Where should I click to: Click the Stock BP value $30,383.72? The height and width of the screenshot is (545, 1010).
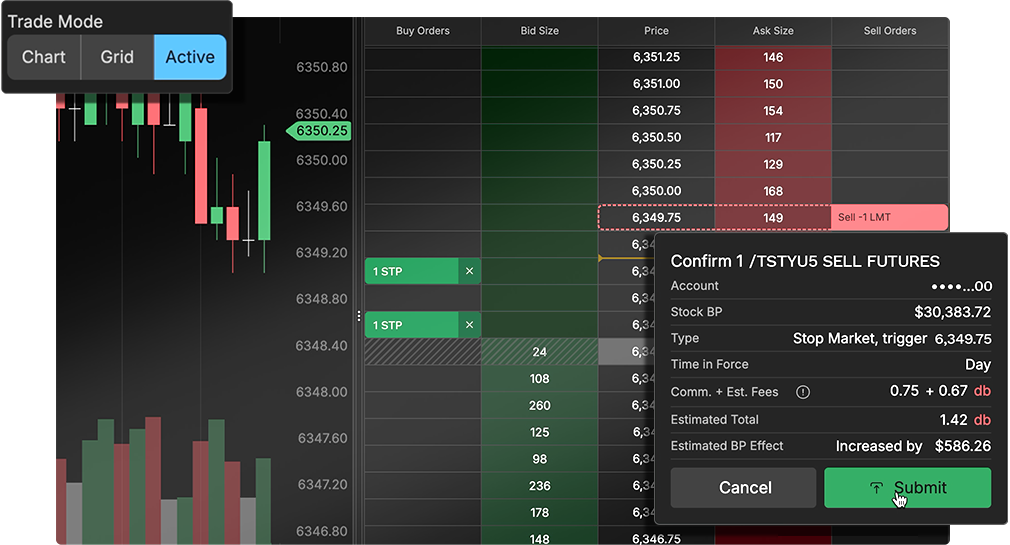tap(952, 312)
